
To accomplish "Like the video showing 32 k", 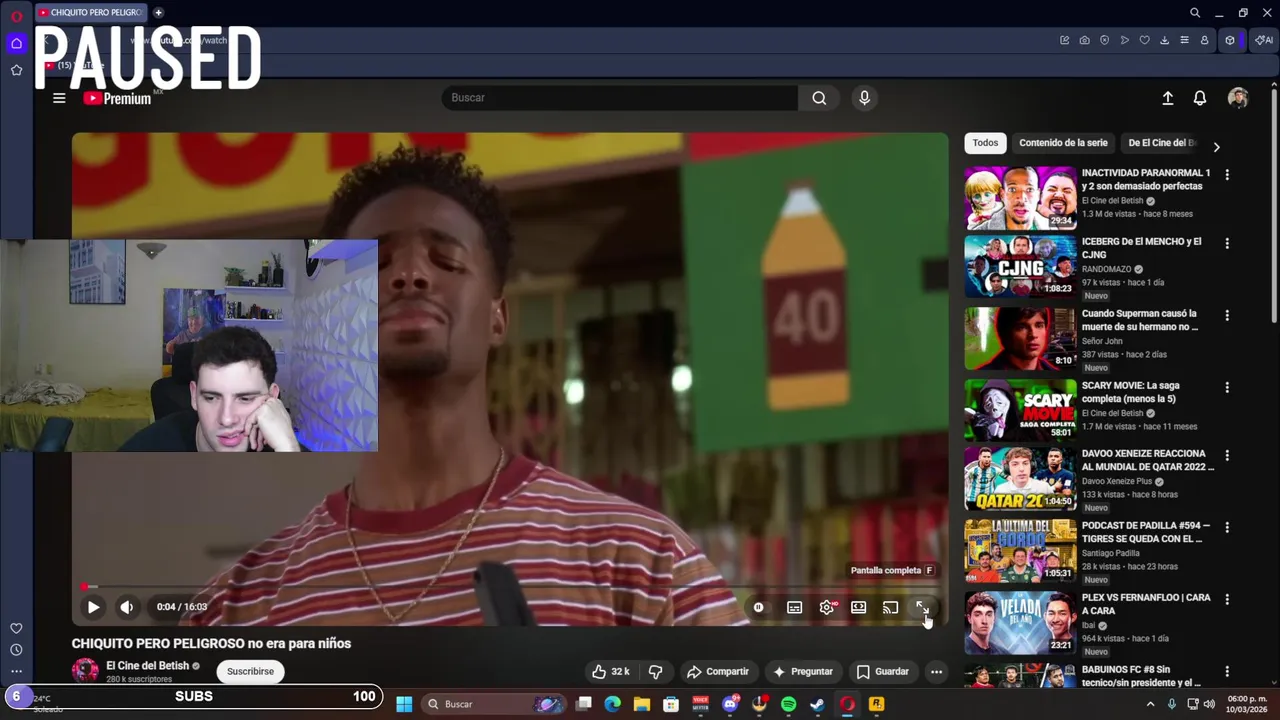I will (x=611, y=672).
